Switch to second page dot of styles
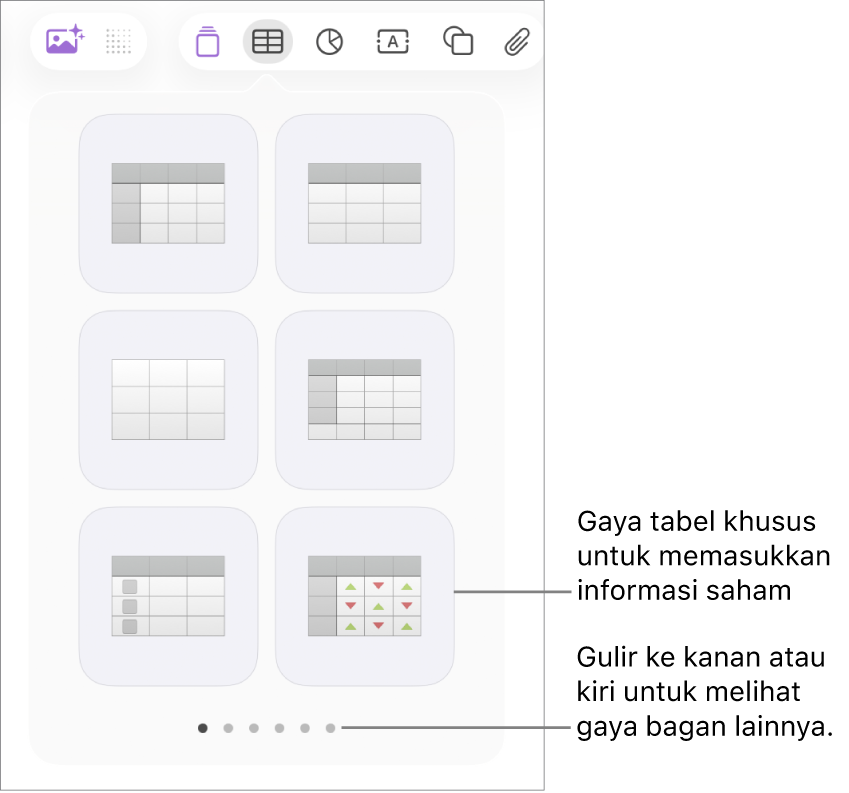The image size is (849, 793). (x=228, y=728)
